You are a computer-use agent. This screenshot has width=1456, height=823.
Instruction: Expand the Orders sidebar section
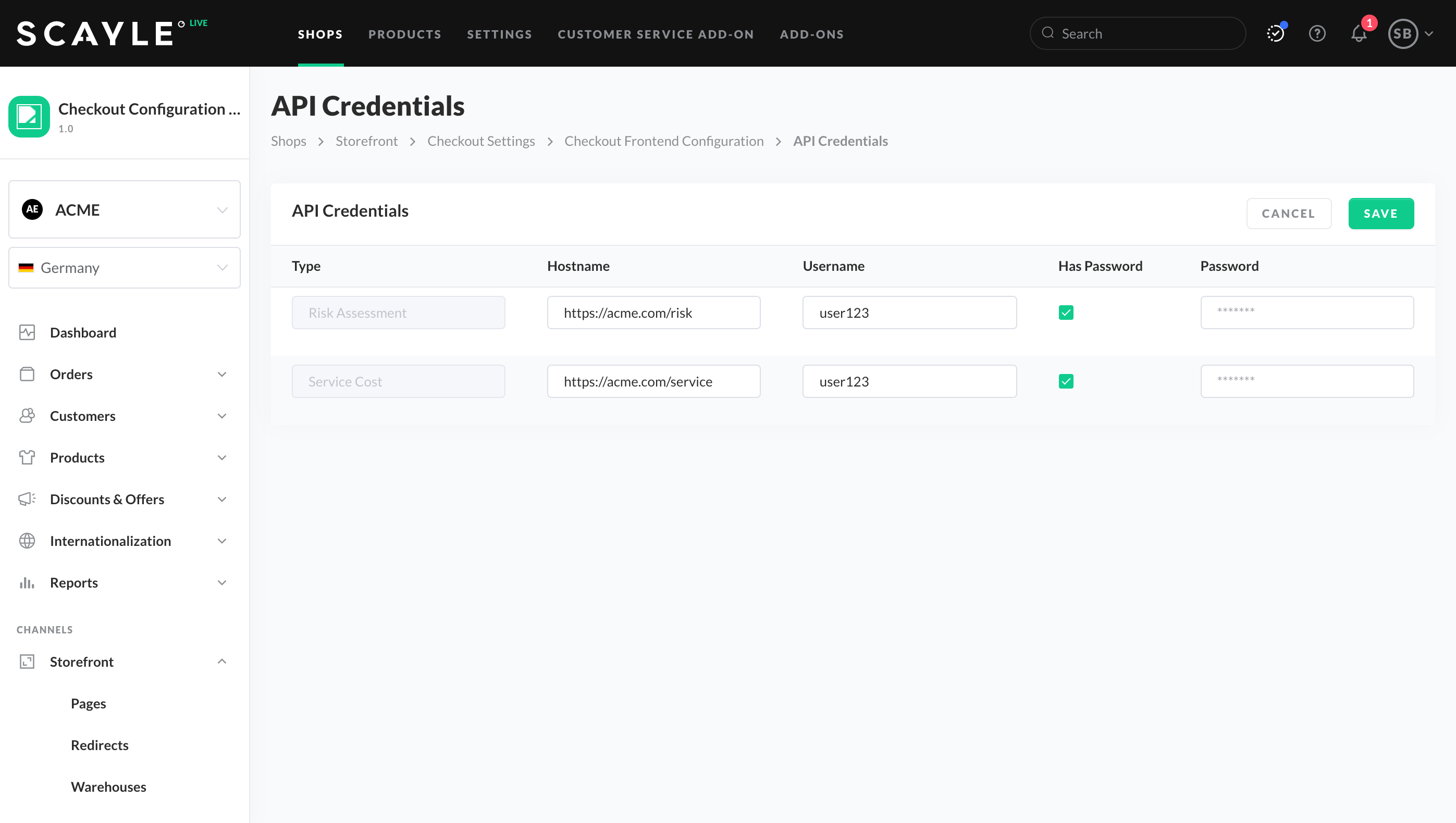(221, 374)
